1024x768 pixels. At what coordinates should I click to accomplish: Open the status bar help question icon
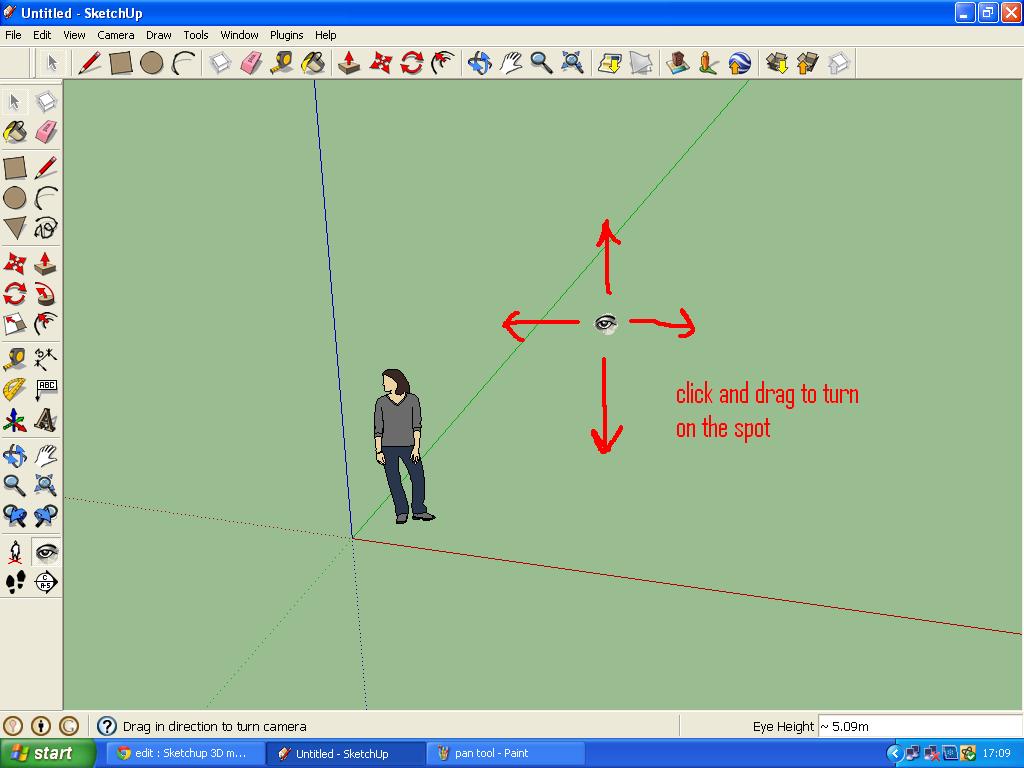[106, 726]
